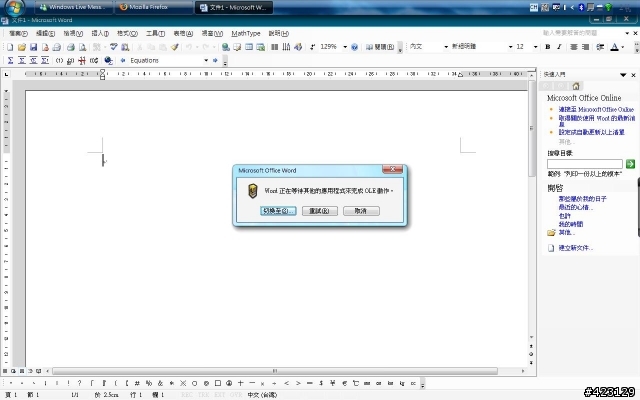Image resolution: width=640 pixels, height=400 pixels.
Task: Print the document using the printer icon
Action: coord(71,47)
